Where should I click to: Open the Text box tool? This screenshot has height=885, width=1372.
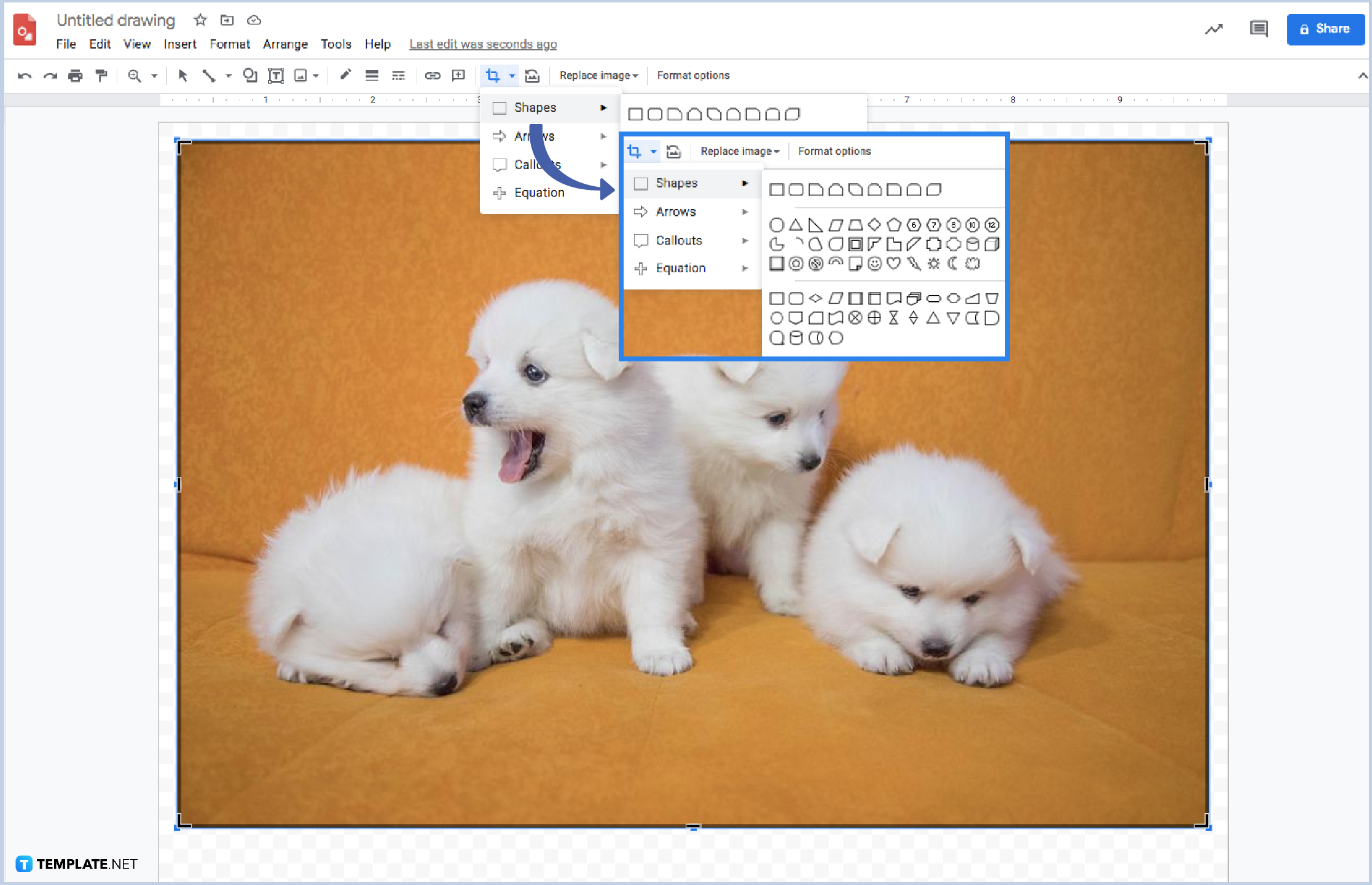276,75
